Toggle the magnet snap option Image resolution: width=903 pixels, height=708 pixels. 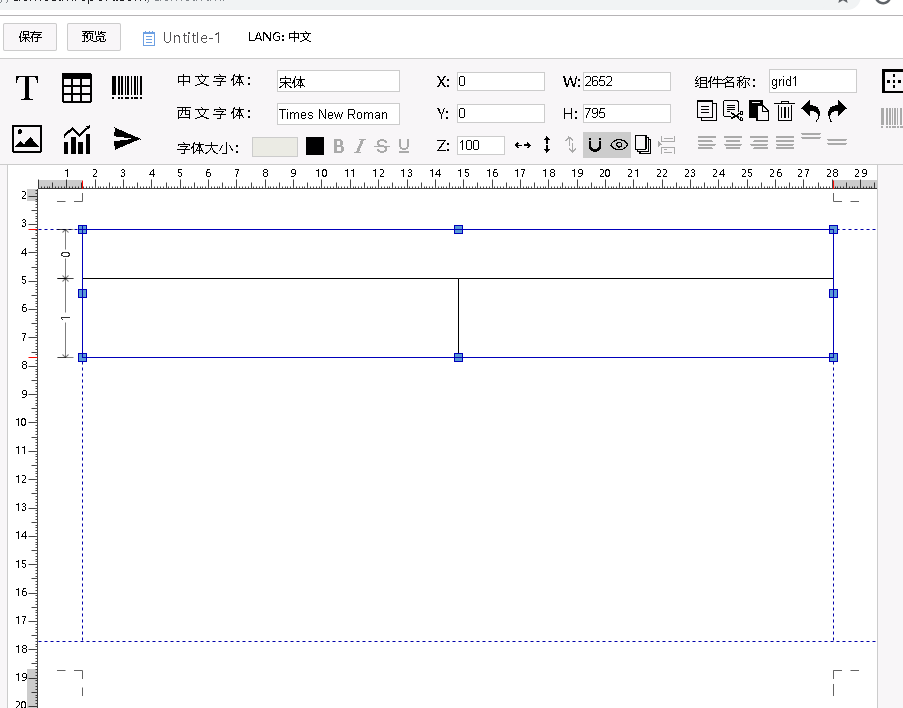coord(595,145)
